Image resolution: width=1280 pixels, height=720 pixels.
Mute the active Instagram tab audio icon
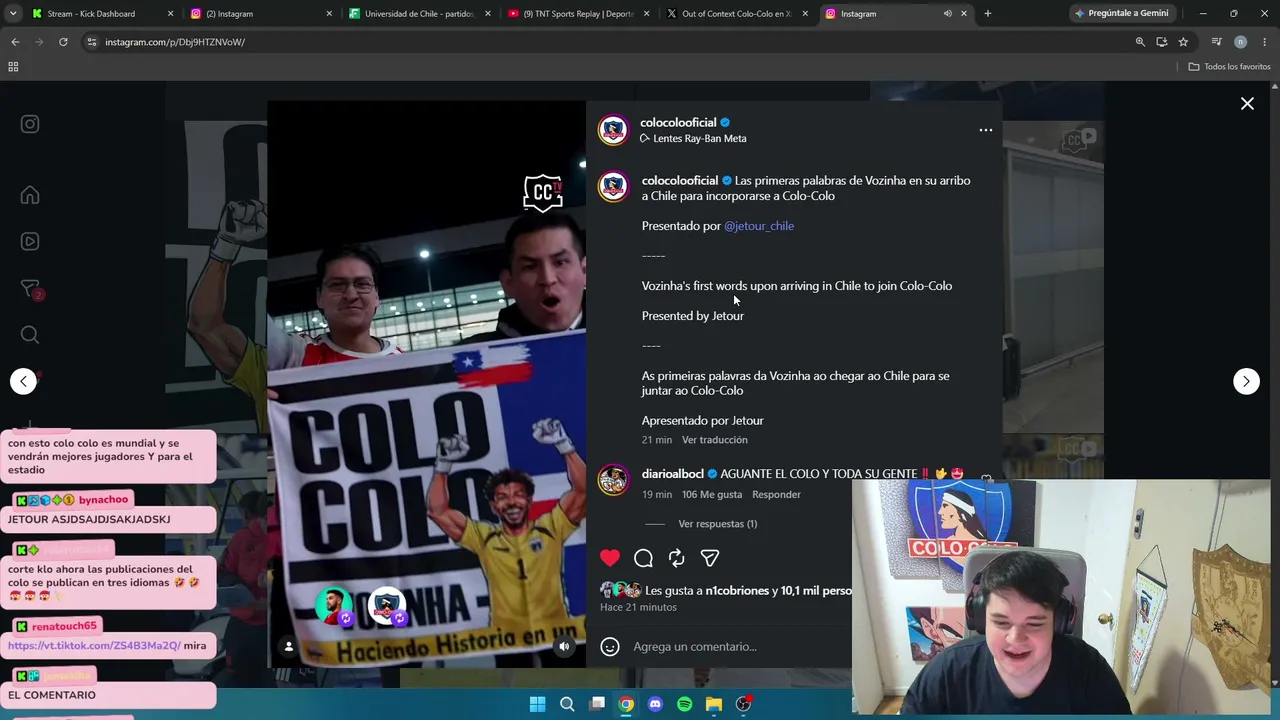coord(947,14)
